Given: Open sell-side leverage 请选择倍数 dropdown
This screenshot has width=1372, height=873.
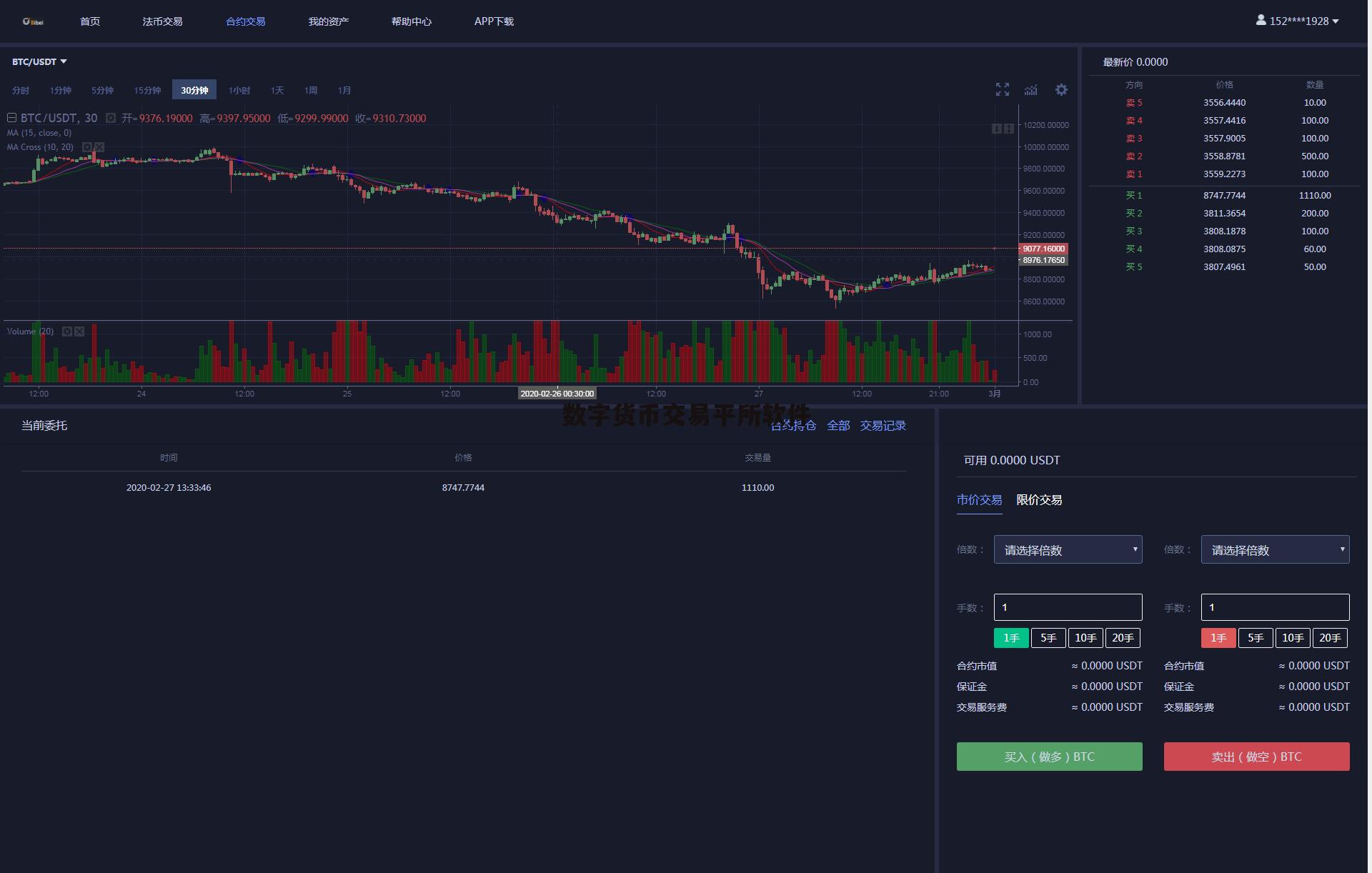Looking at the screenshot, I should [1275, 550].
